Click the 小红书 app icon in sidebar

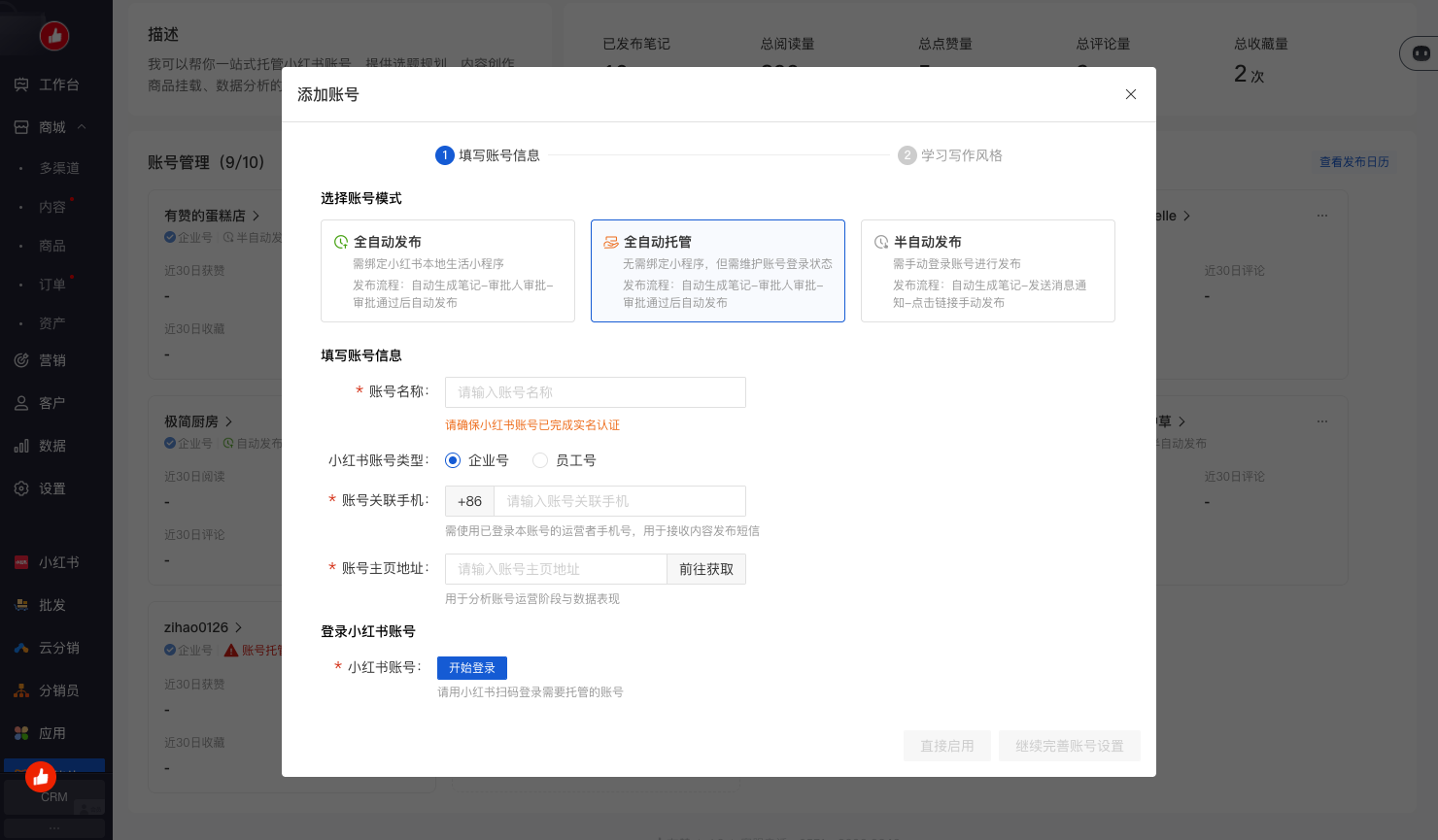click(21, 562)
